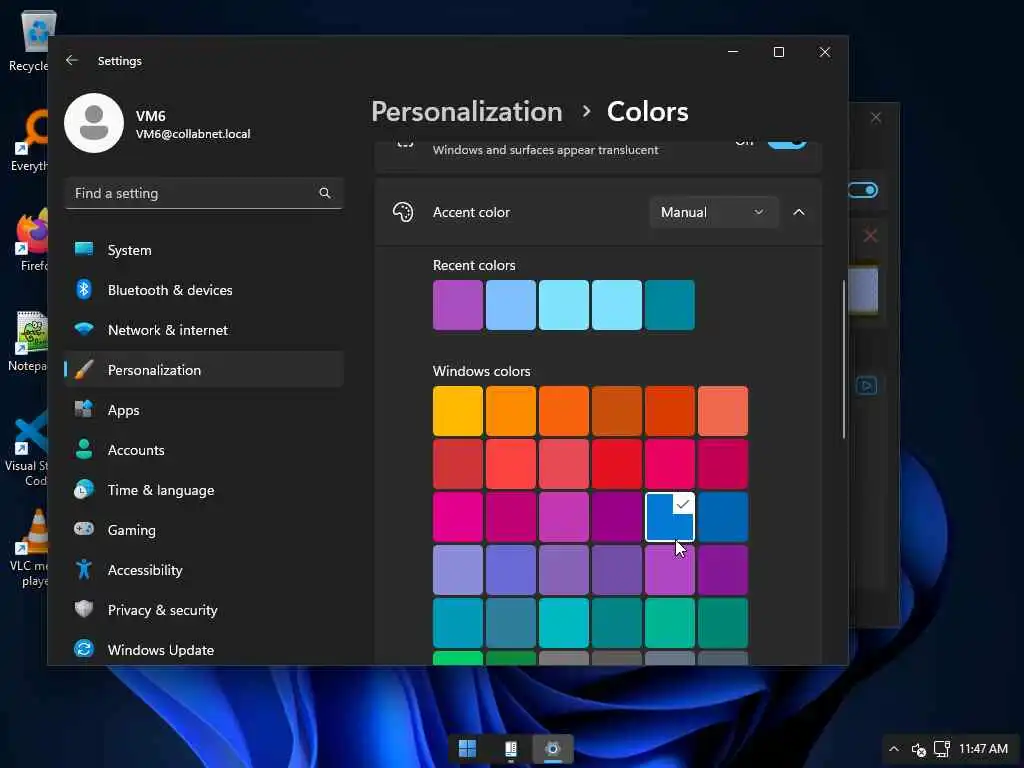The image size is (1024, 768).
Task: Click the Network wifi icon
Action: (84, 329)
